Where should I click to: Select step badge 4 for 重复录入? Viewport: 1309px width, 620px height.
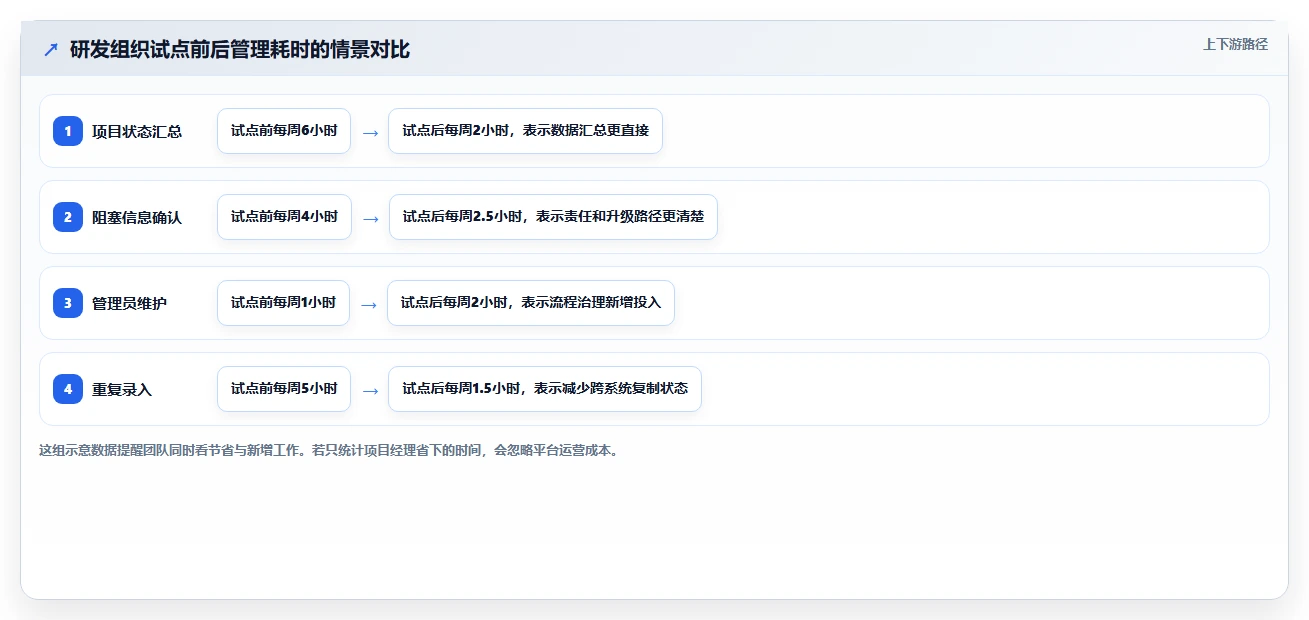[x=68, y=389]
